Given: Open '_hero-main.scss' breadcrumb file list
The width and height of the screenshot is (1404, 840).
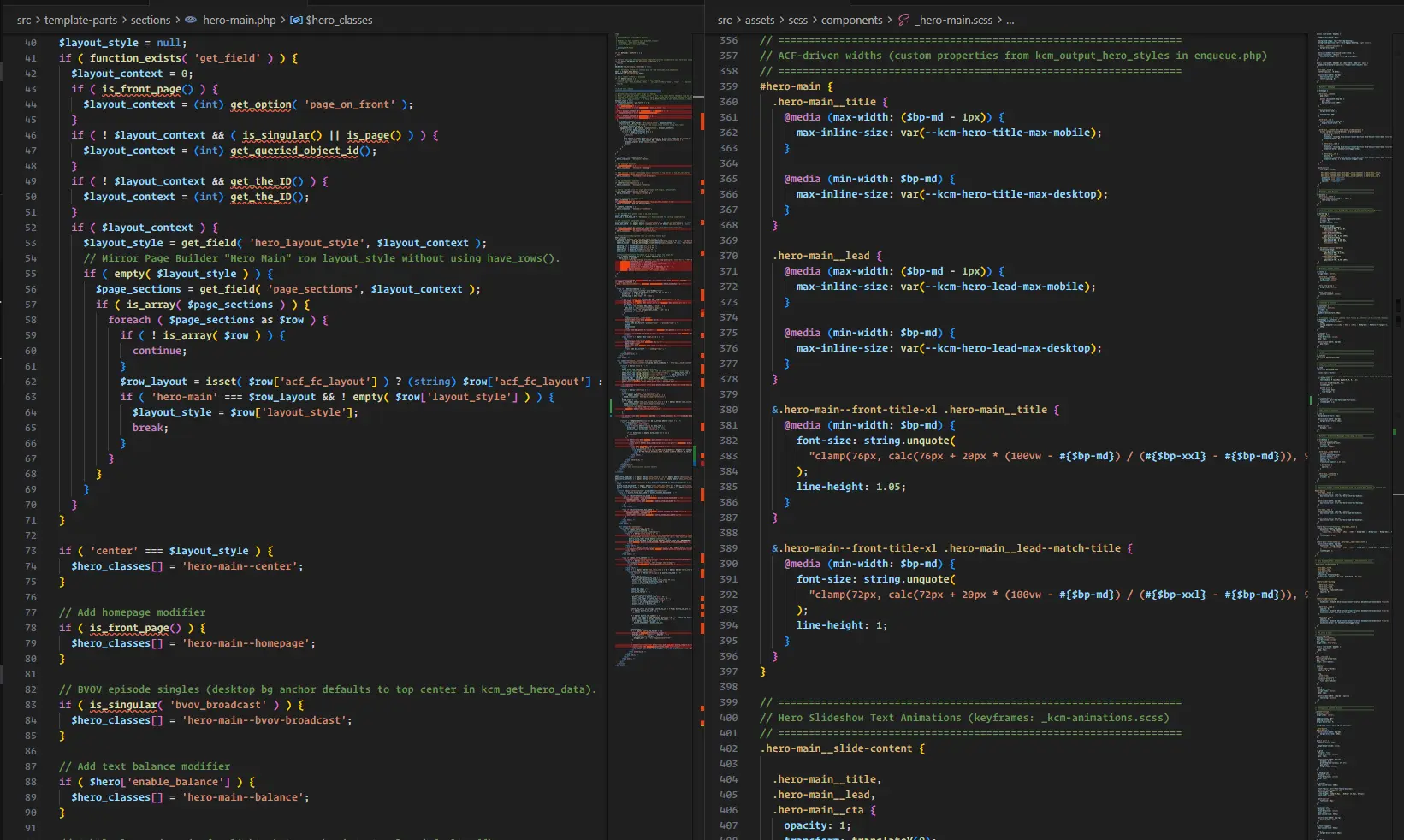Looking at the screenshot, I should pyautogui.click(x=954, y=20).
